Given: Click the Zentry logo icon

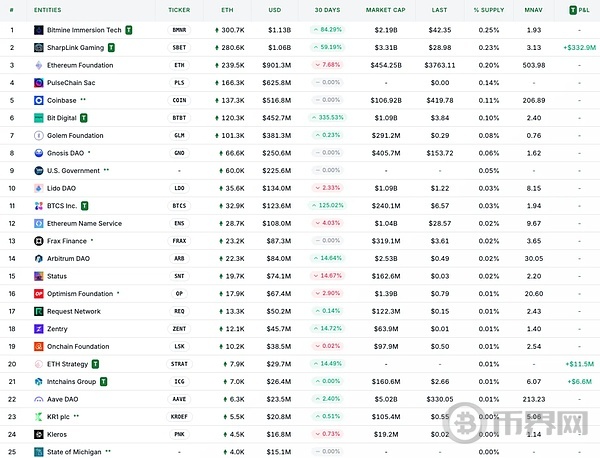Looking at the screenshot, I should (39, 329).
